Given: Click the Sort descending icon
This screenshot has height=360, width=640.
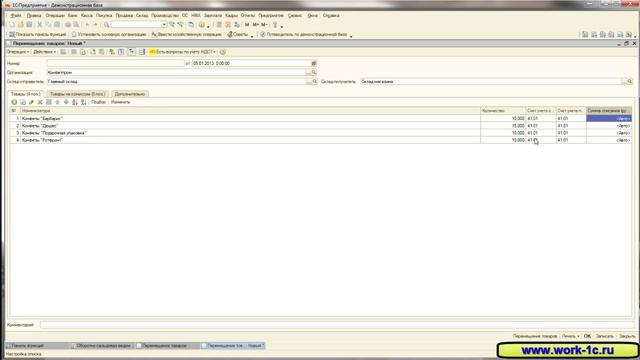Looking at the screenshot, I should 83,102.
